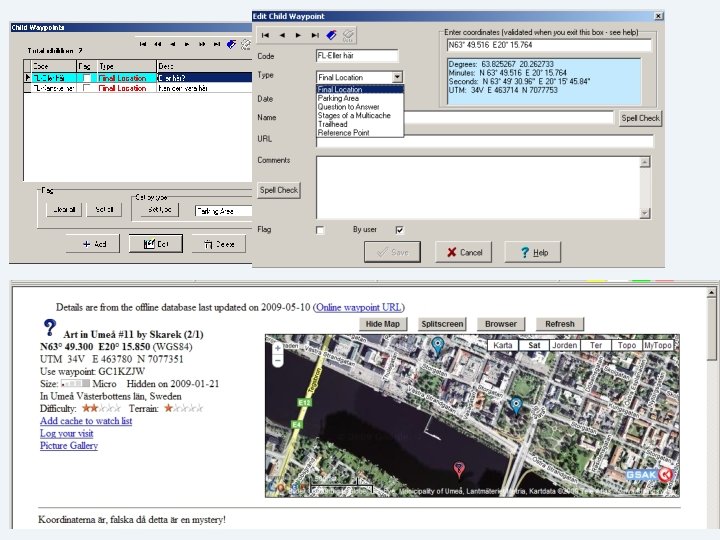Open the Online waypoint URL link
The image size is (720, 540).
click(x=359, y=307)
